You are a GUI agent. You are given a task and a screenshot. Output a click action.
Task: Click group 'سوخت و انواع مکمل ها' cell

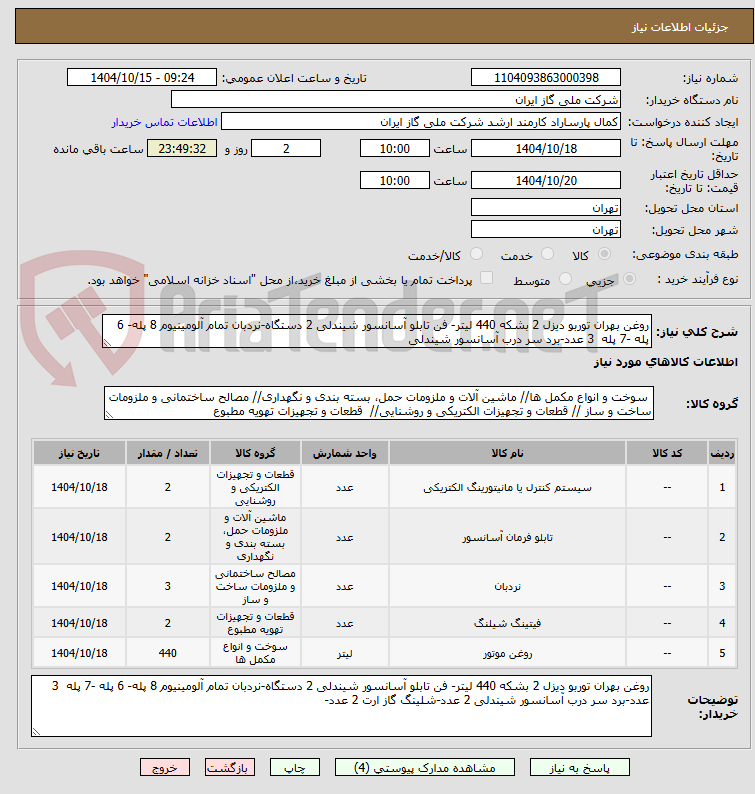coord(255,653)
